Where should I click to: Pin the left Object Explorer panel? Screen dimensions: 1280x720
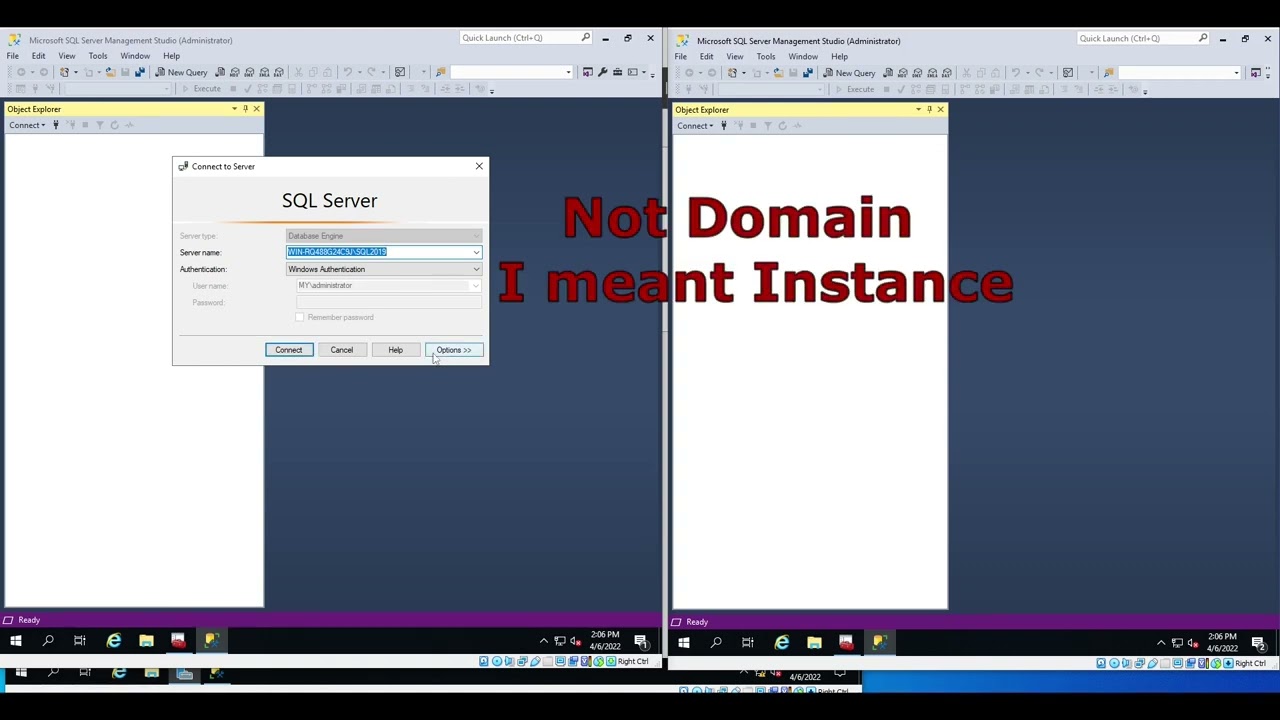(x=245, y=109)
